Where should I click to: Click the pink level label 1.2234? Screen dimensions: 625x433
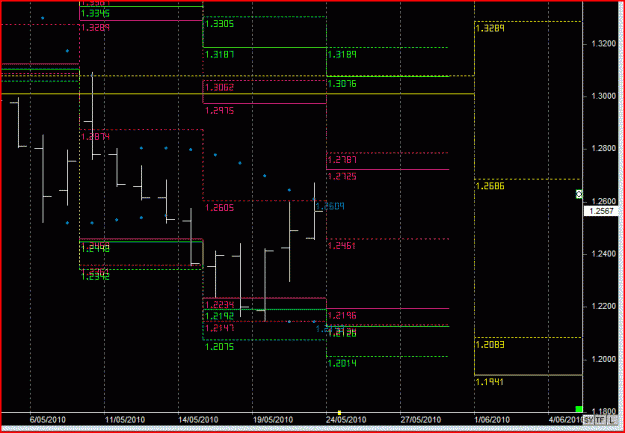pyautogui.click(x=219, y=305)
